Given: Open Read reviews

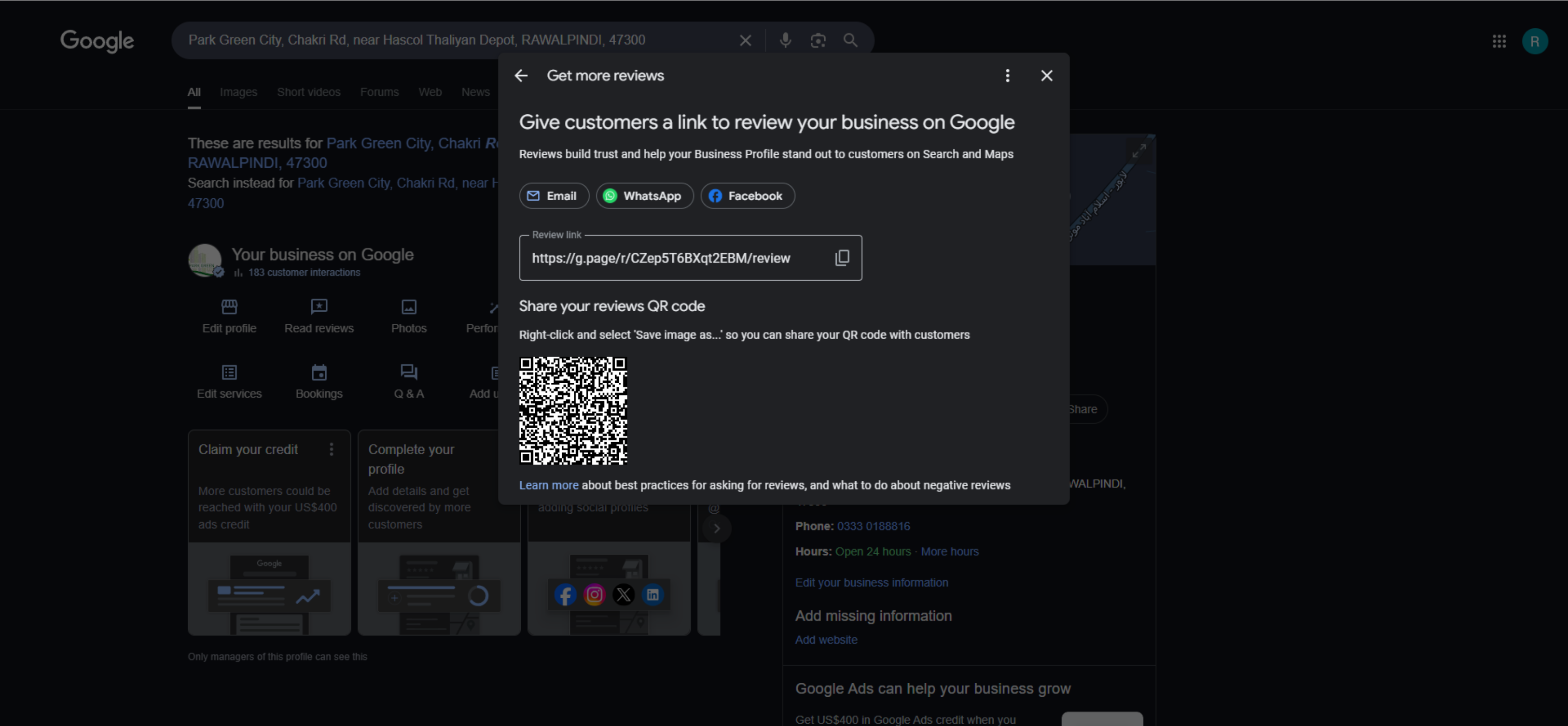Looking at the screenshot, I should coord(318,316).
